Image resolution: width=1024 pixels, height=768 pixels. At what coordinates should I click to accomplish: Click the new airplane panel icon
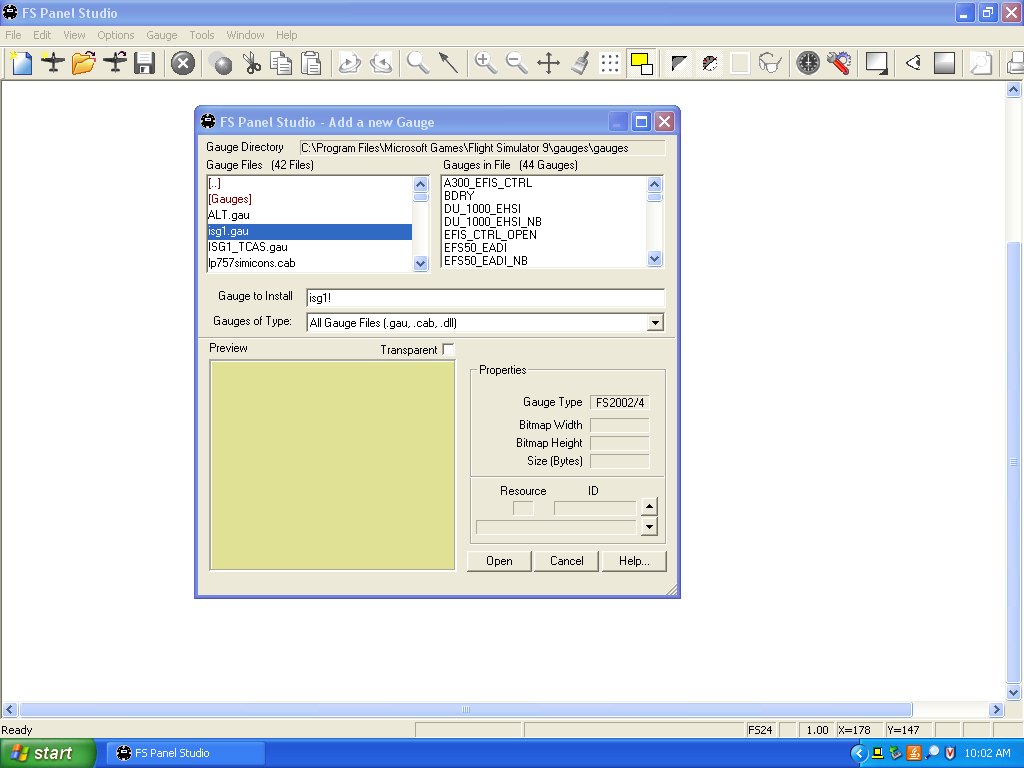click(x=52, y=63)
